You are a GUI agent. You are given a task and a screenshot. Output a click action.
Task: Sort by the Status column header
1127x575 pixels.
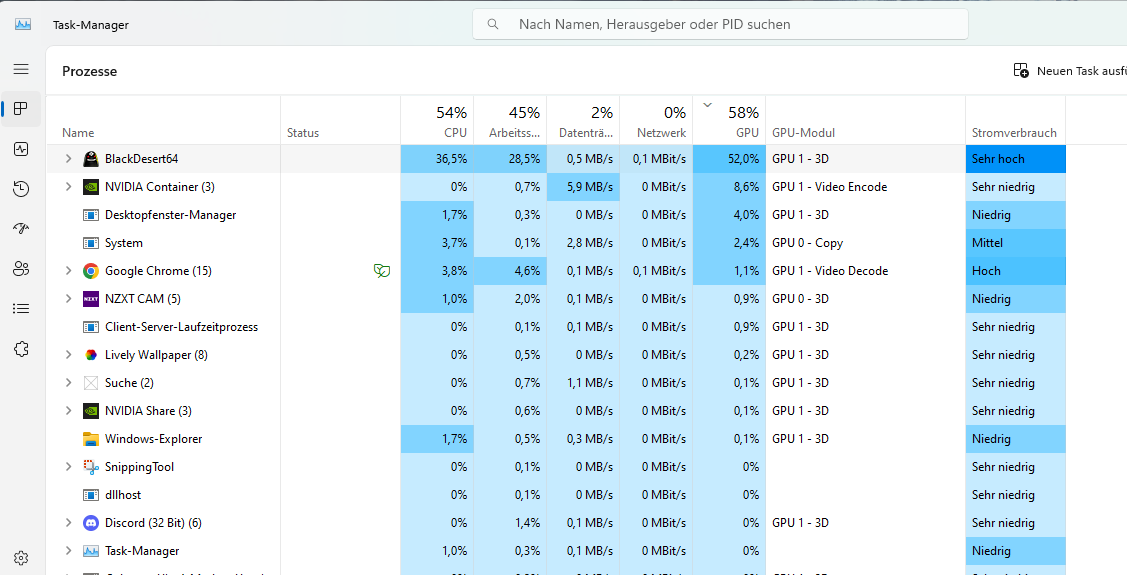(x=340, y=120)
